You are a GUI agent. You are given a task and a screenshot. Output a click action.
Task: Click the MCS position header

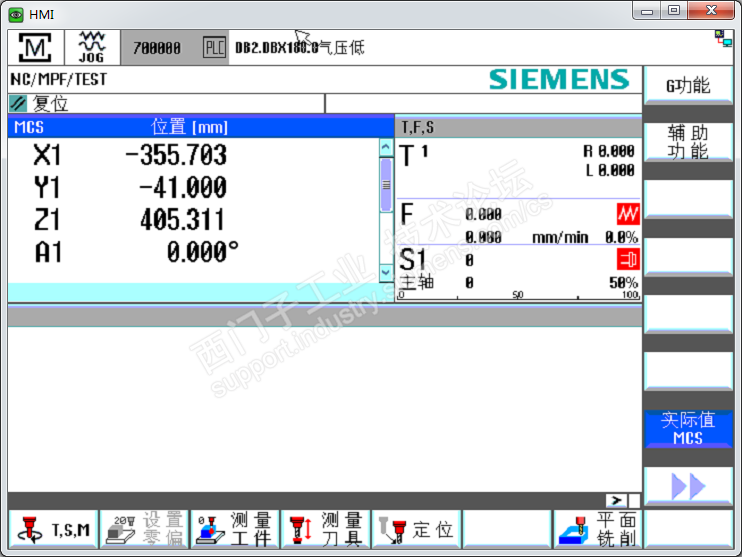[201, 127]
